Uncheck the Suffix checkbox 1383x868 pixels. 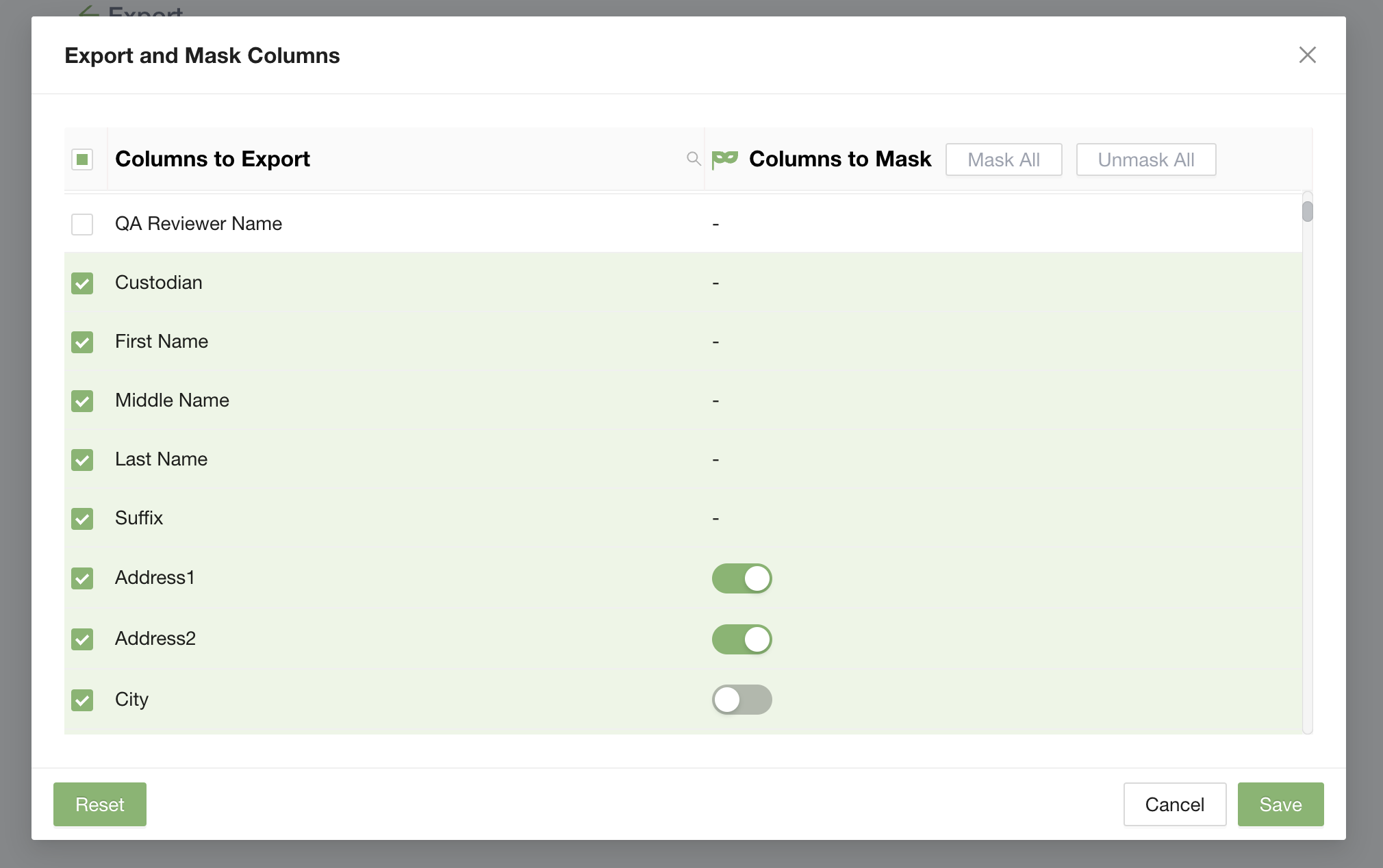[82, 518]
